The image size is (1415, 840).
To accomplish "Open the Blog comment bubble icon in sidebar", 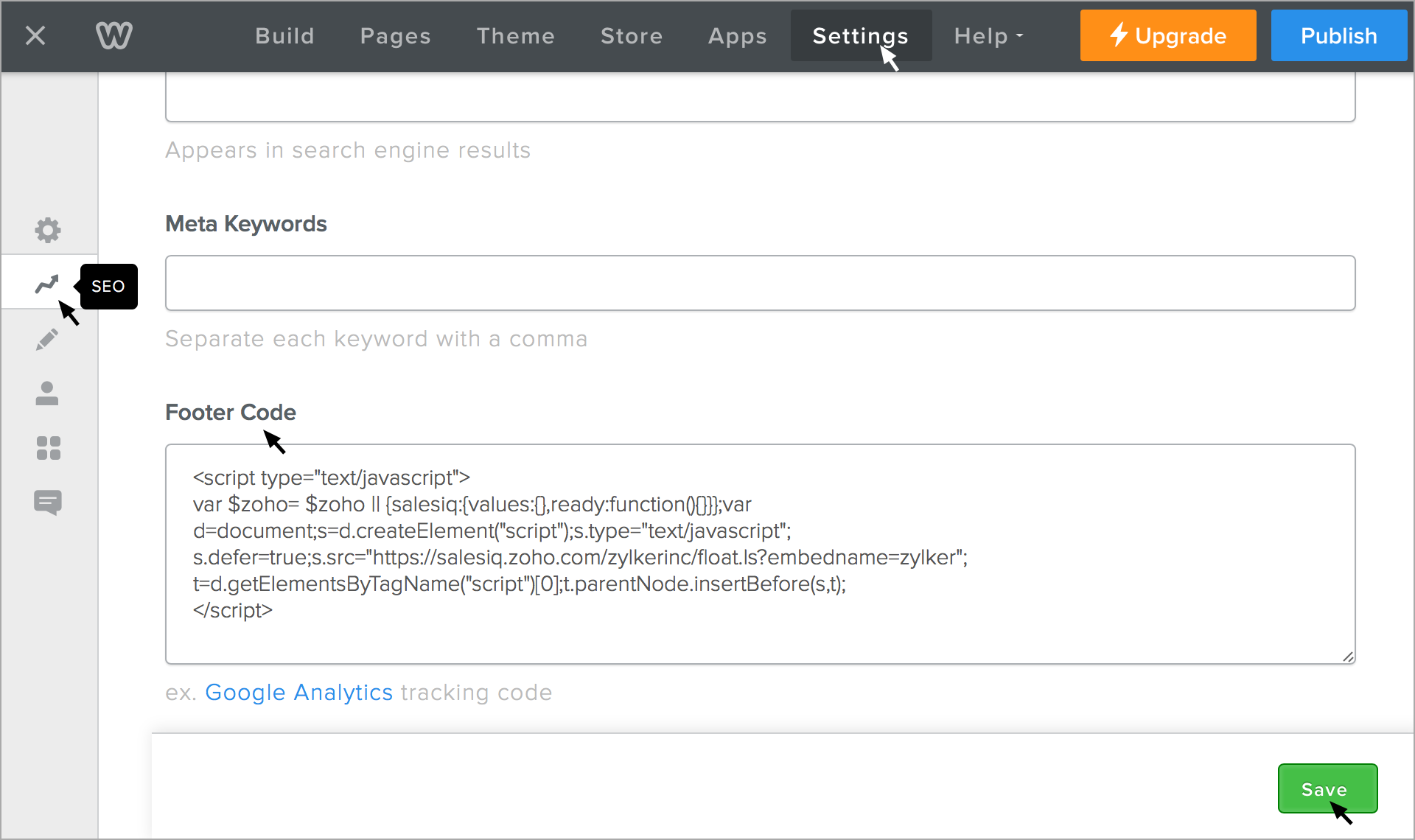I will tap(48, 503).
